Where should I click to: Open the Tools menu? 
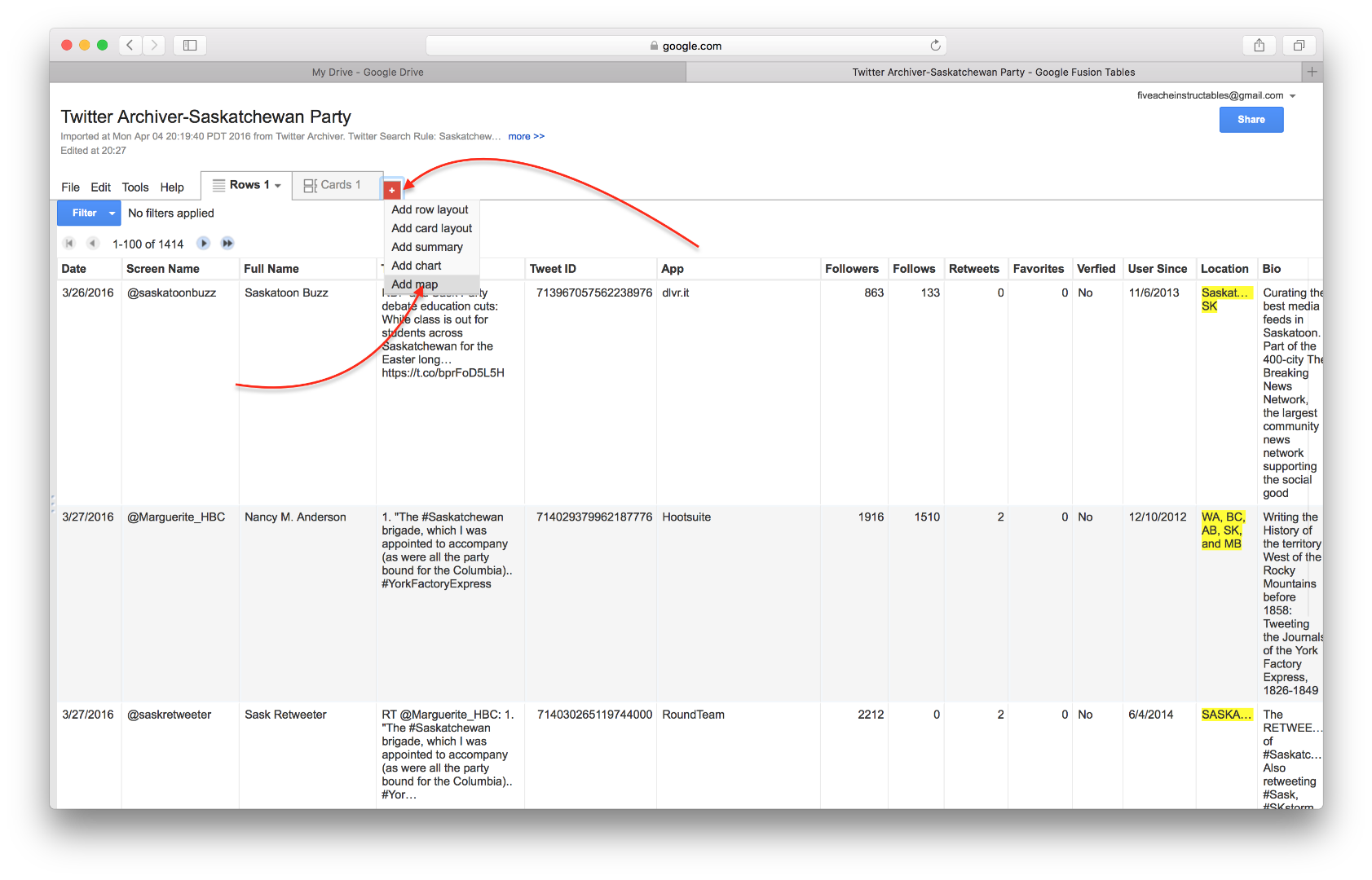pos(135,187)
